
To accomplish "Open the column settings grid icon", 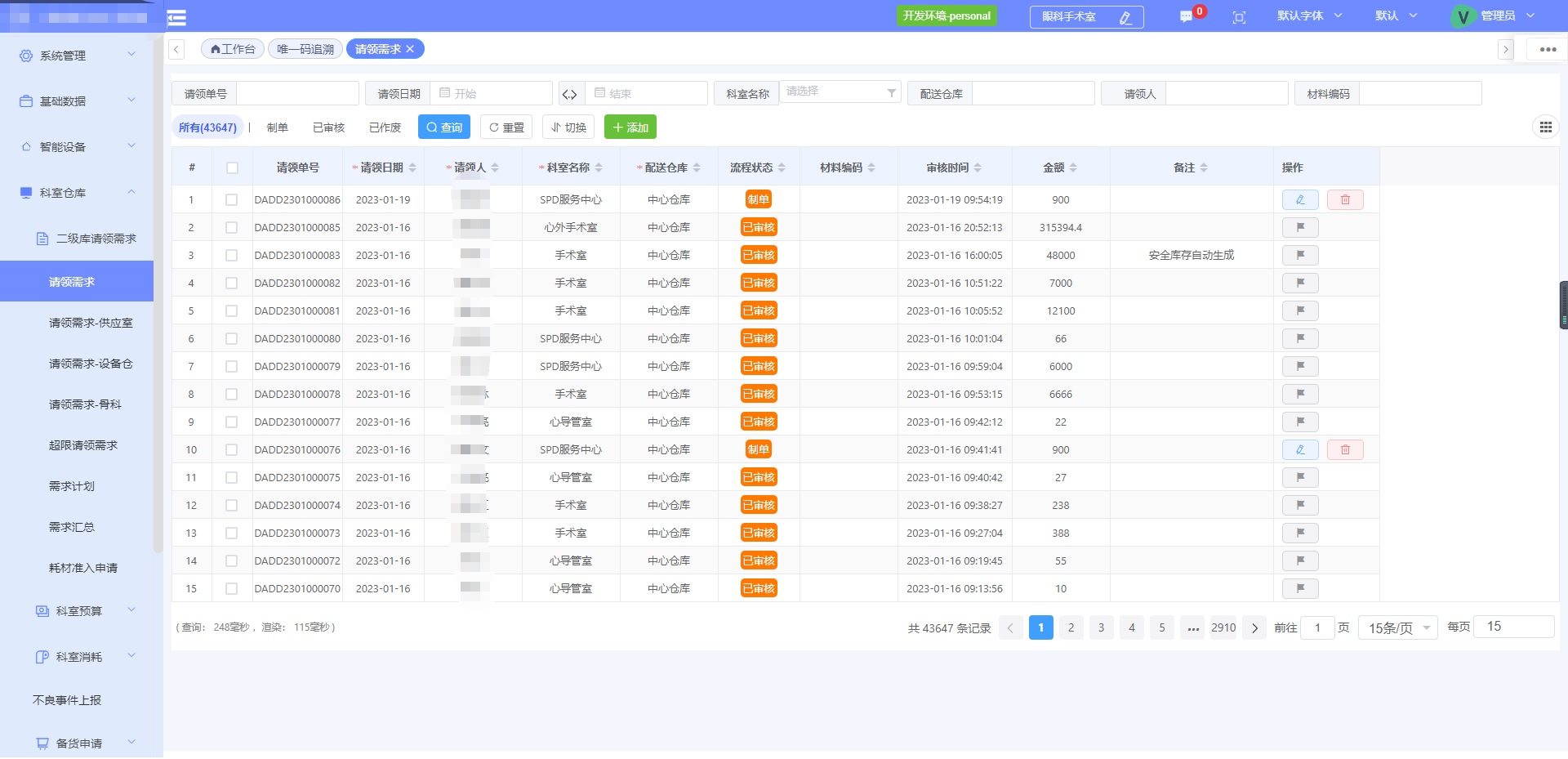I will click(x=1545, y=127).
